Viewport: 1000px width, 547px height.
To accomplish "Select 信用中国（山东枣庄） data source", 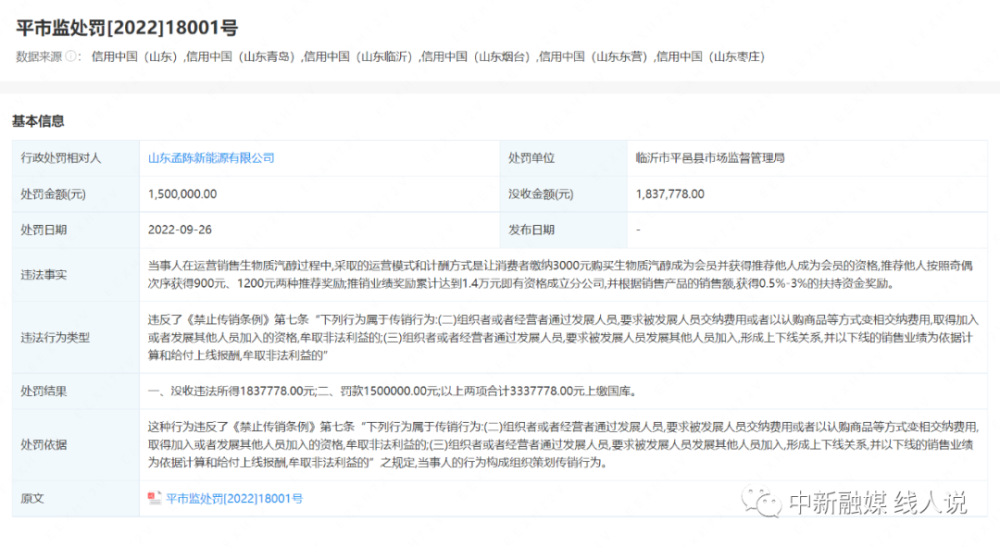I will tap(710, 56).
